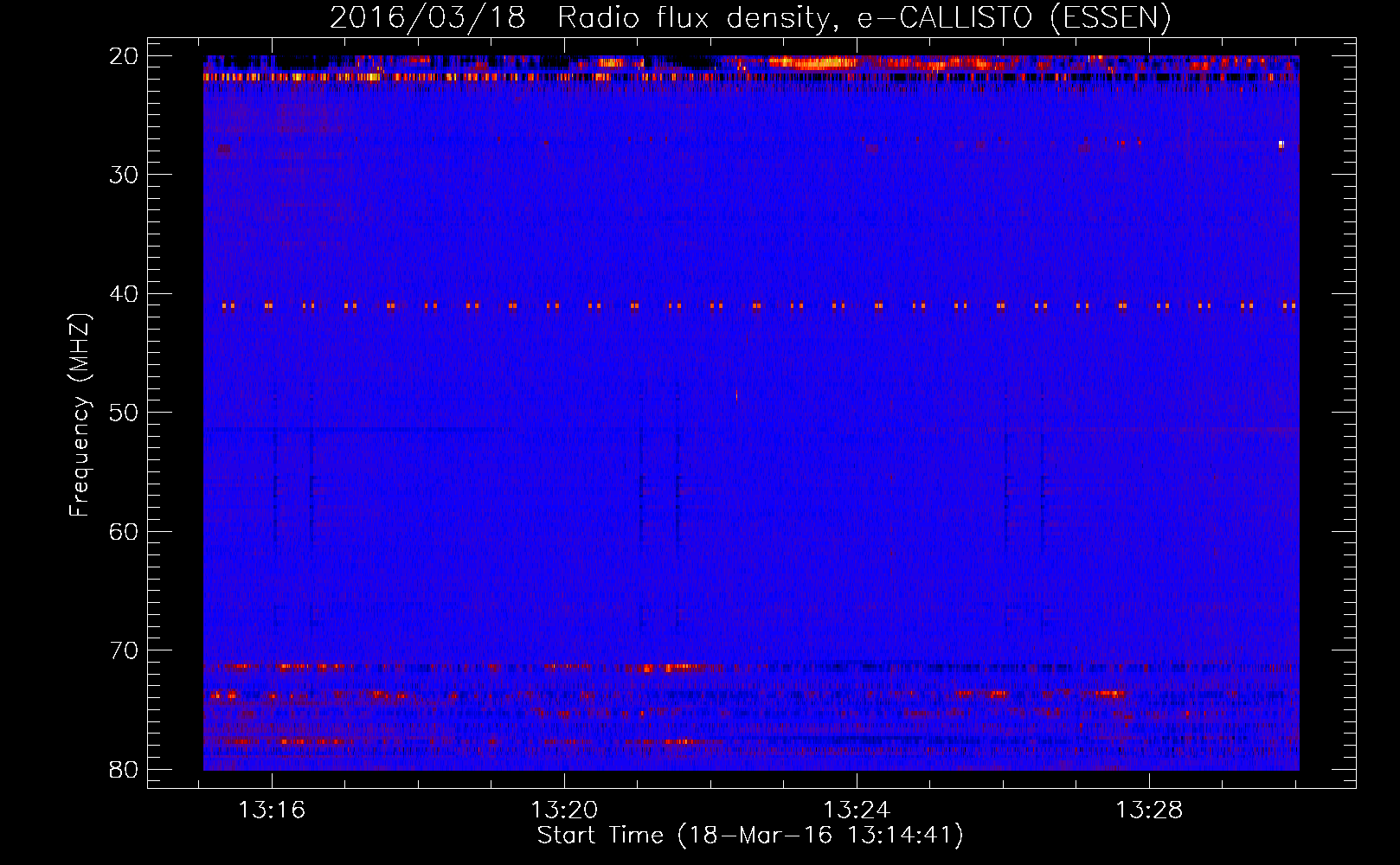Click the 13:16 time tick label
1400x865 pixels.
pyautogui.click(x=272, y=811)
